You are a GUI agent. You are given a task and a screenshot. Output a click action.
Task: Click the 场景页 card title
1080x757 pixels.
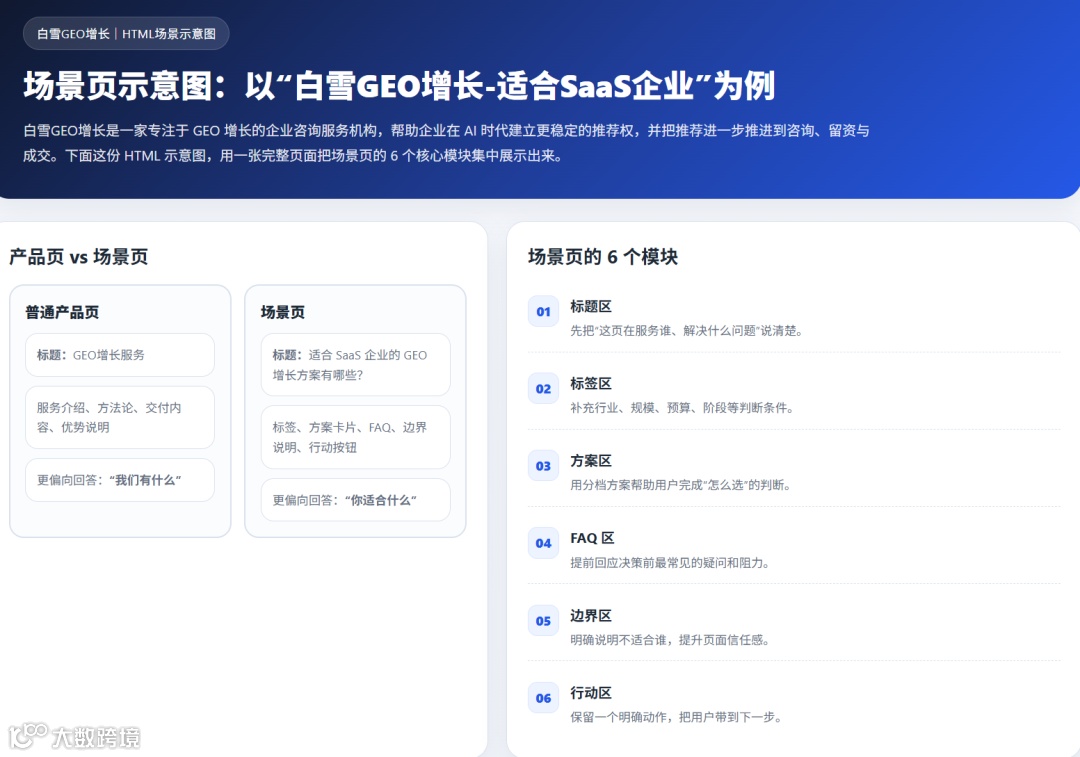[x=282, y=312]
